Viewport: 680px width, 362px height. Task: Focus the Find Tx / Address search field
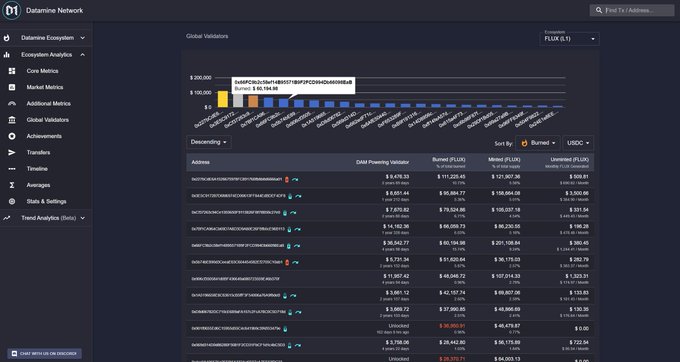click(x=632, y=10)
